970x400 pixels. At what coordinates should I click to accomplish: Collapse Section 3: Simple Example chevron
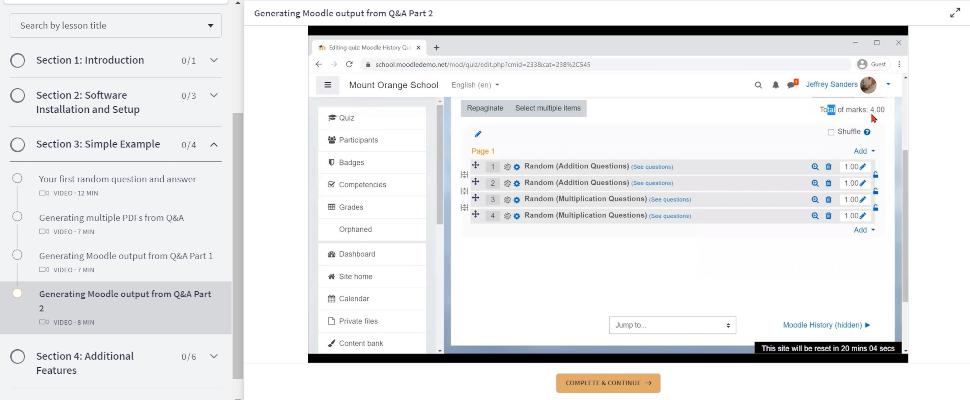(x=214, y=144)
